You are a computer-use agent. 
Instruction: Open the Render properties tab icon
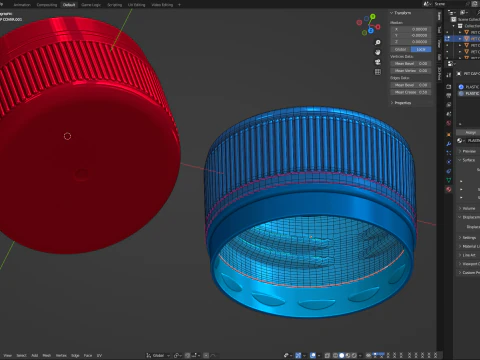[x=449, y=87]
